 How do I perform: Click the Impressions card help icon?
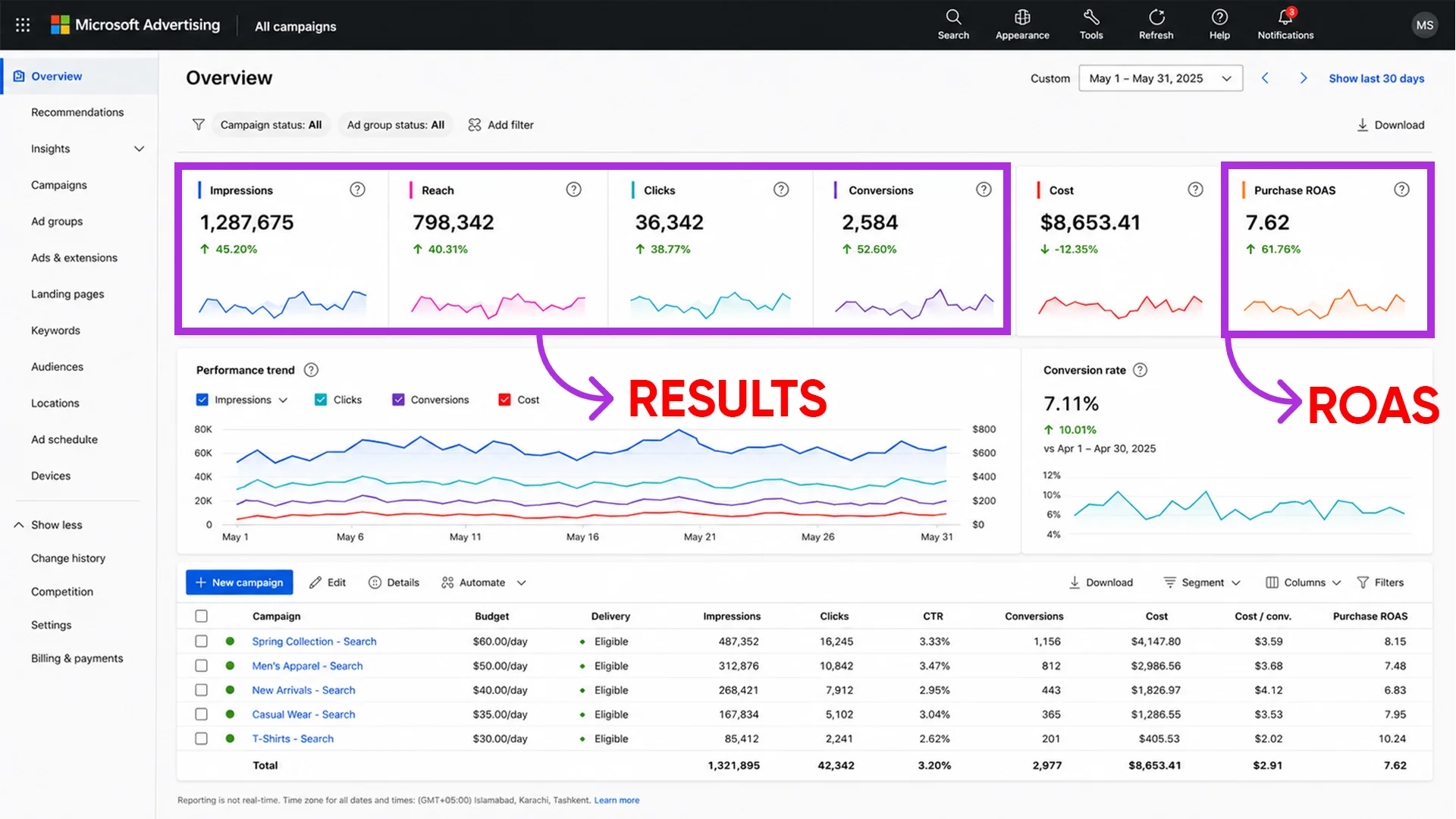(x=357, y=190)
